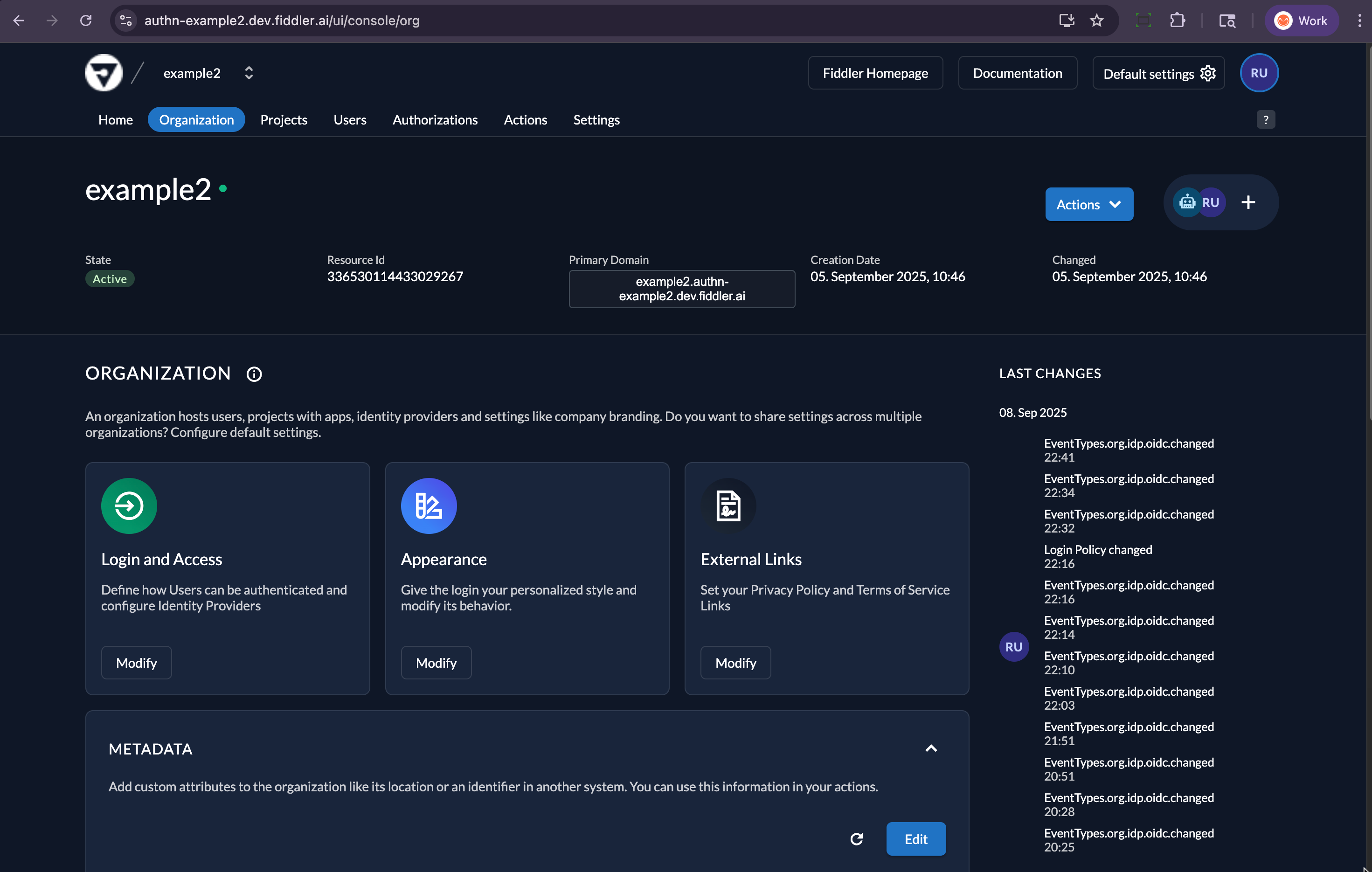
Task: Click the help question mark icon
Action: point(1266,119)
